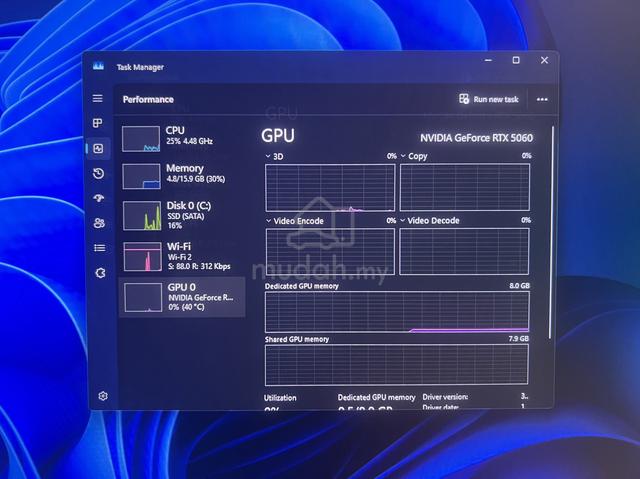
Task: Click the Video Decode usage graph
Action: [464, 251]
